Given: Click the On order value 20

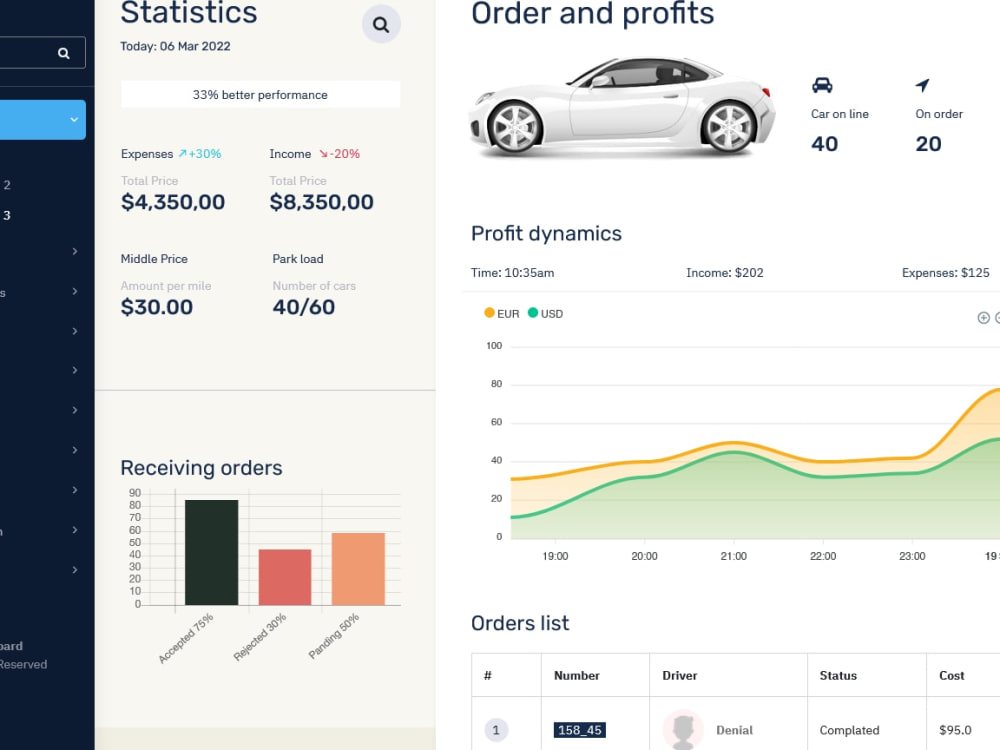Looking at the screenshot, I should coord(929,144).
